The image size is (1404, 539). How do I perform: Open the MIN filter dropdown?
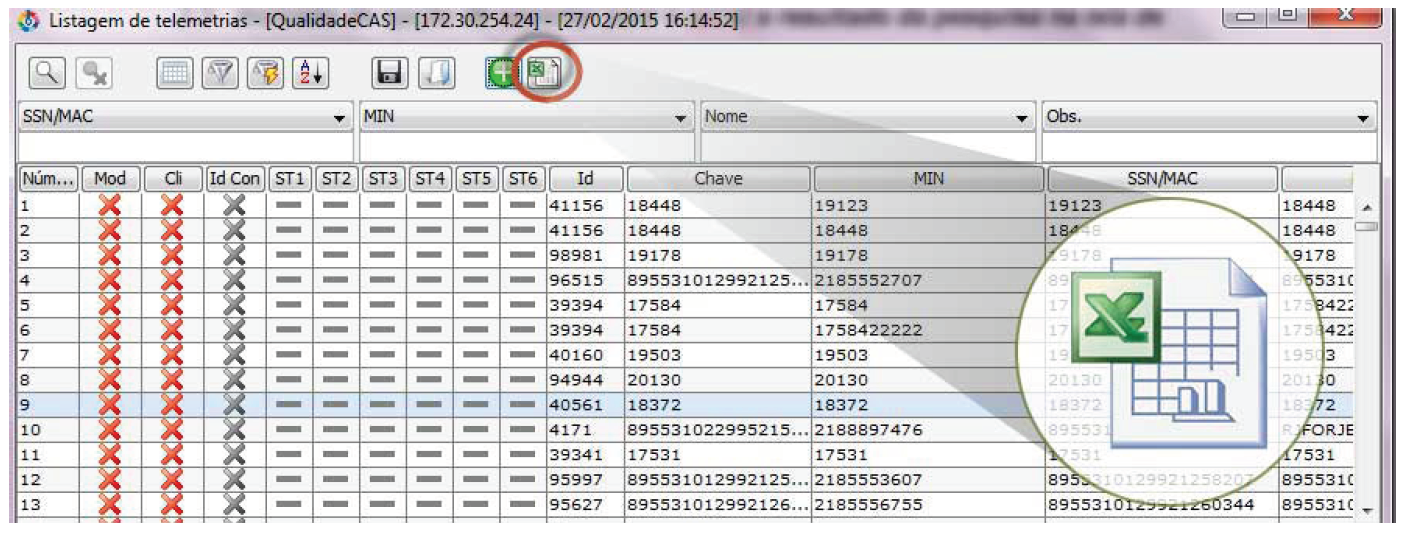pyautogui.click(x=681, y=118)
